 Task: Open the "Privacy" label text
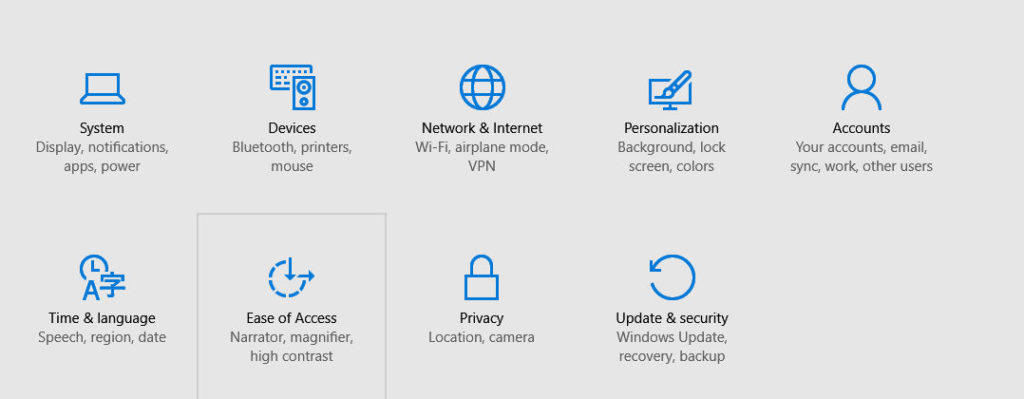click(x=481, y=318)
